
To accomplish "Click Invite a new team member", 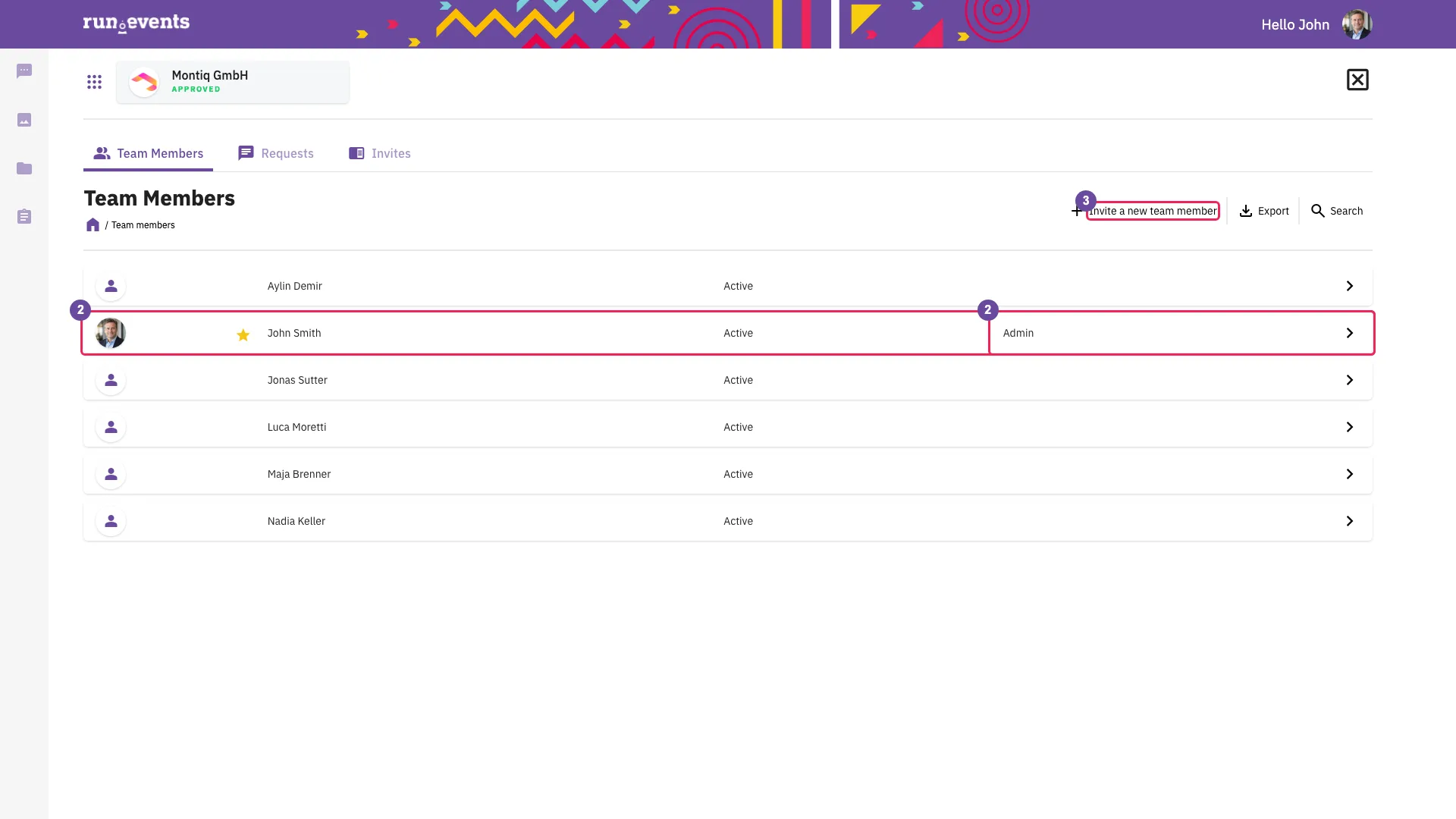I will point(1144,211).
